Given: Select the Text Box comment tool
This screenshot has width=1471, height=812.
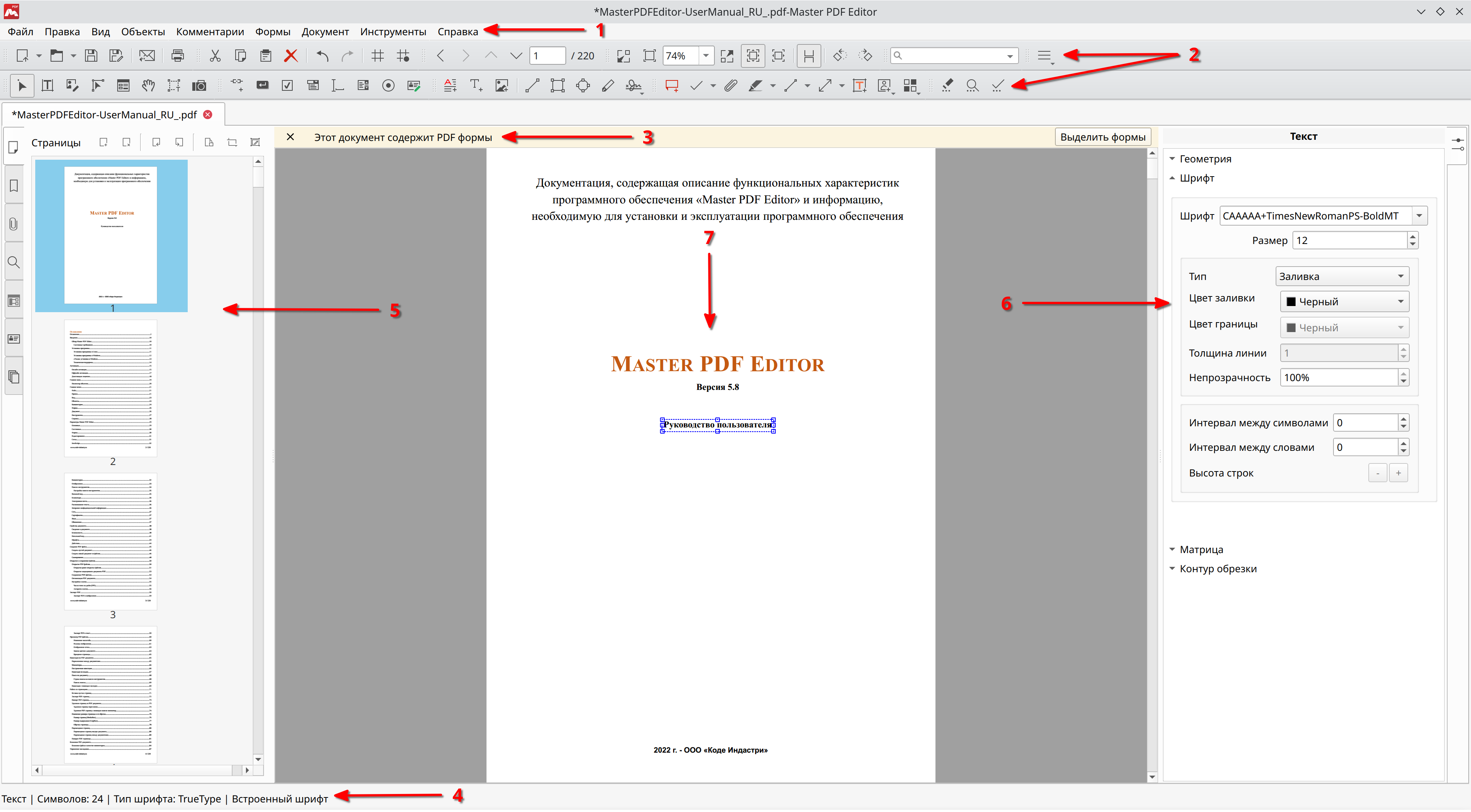Looking at the screenshot, I should coord(859,86).
